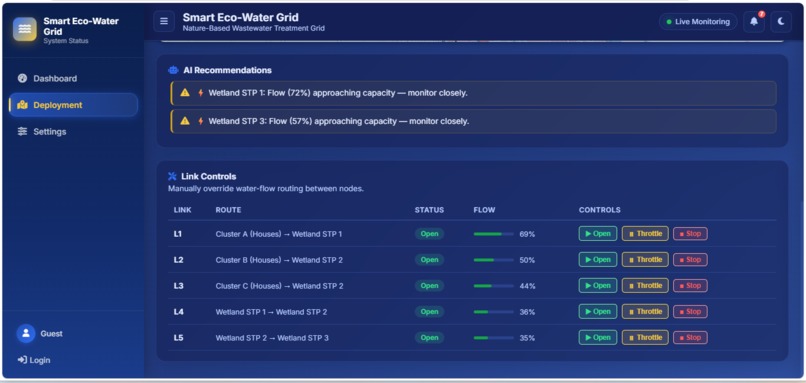Go to Settings in sidebar
The width and height of the screenshot is (806, 383).
(x=73, y=132)
